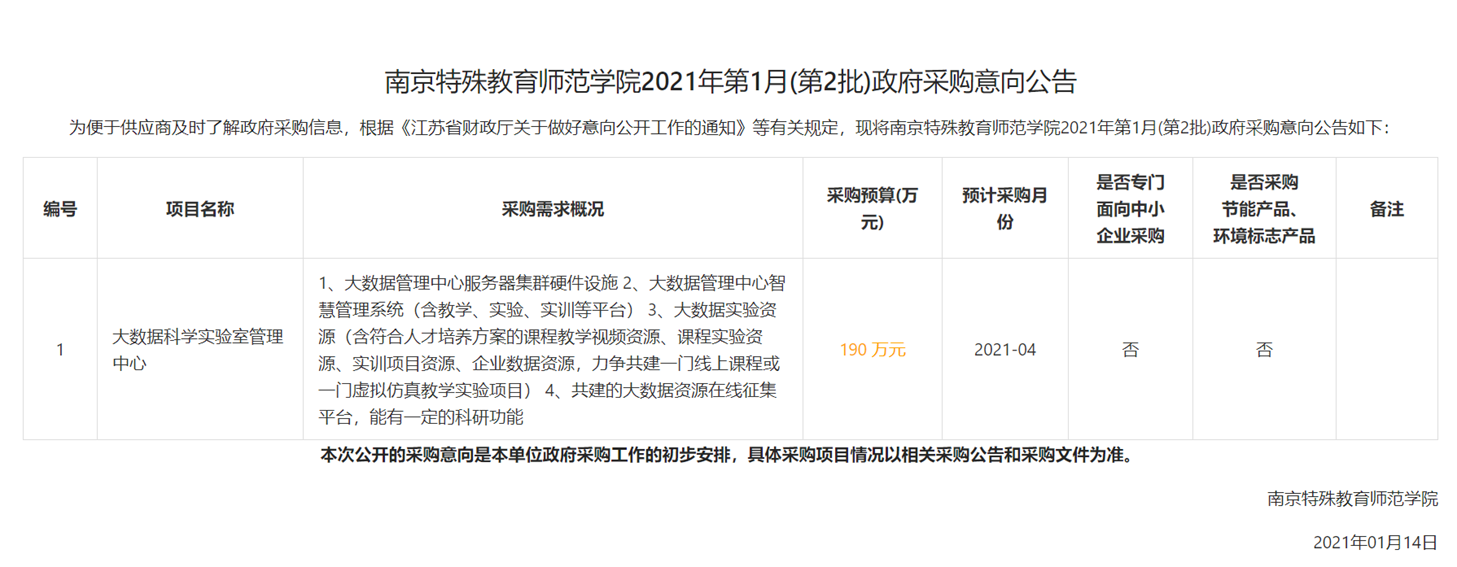Image resolution: width=1457 pixels, height=567 pixels.
Task: Click the 采购需求概况 column header
Action: (552, 209)
